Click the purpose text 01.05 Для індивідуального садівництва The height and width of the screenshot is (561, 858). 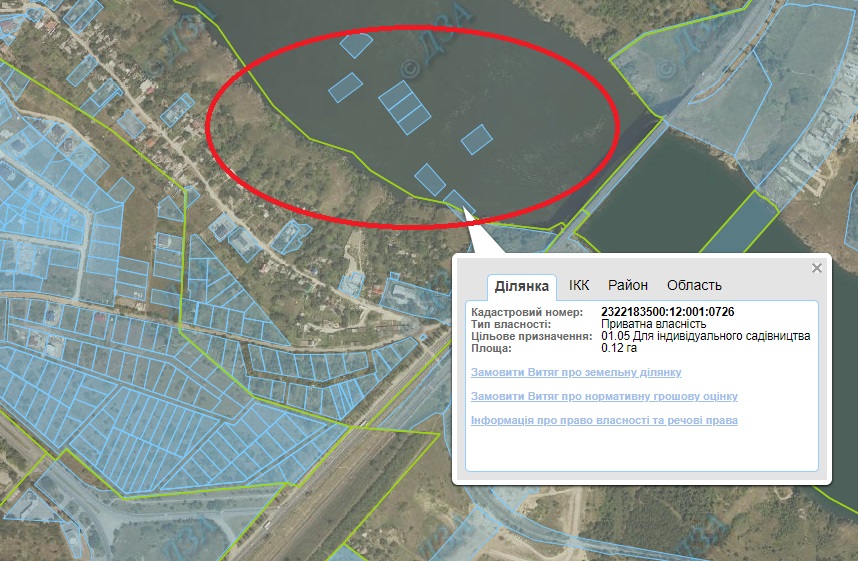[705, 336]
